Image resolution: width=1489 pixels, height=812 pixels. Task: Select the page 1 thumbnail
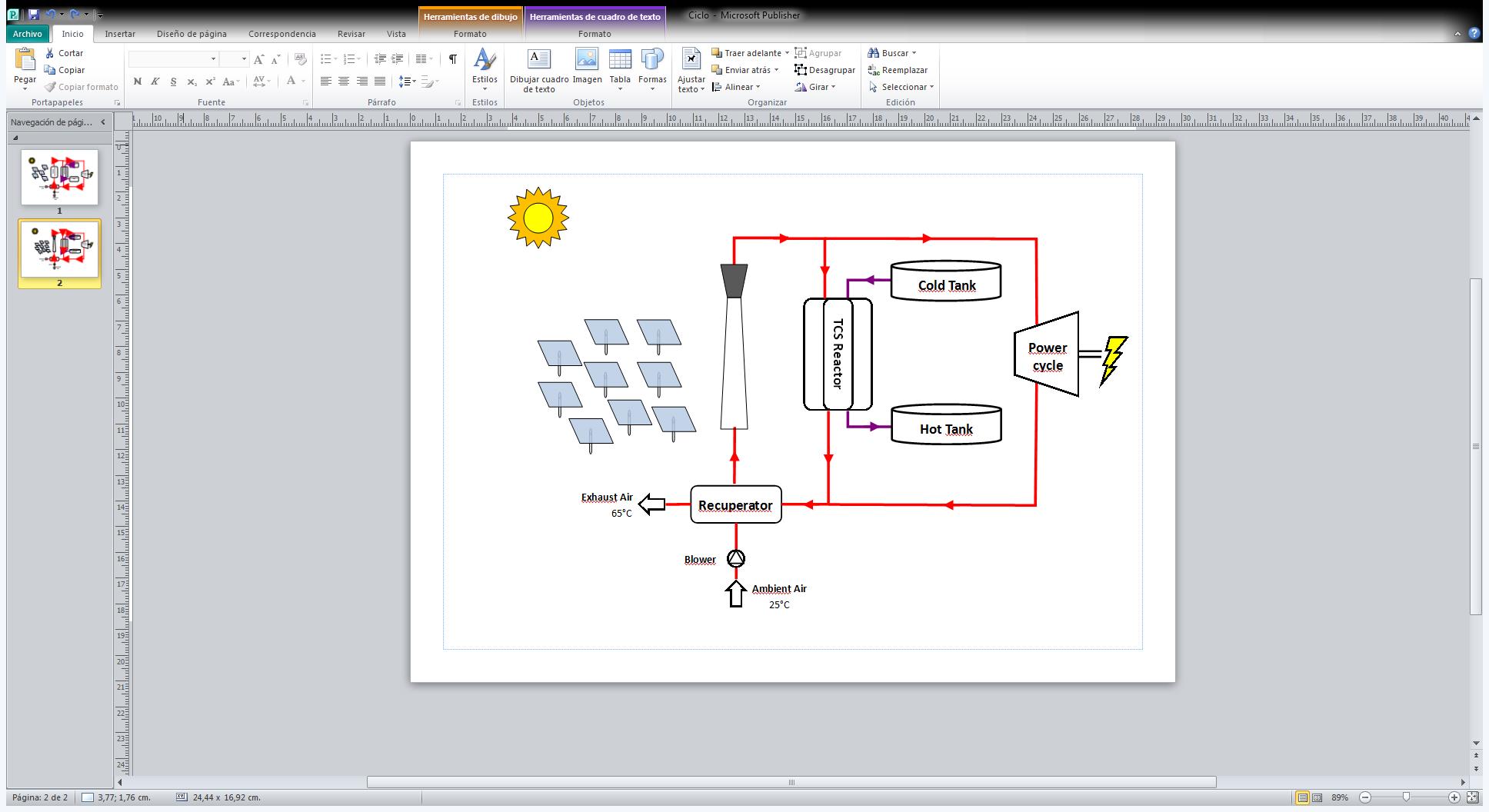[x=59, y=177]
